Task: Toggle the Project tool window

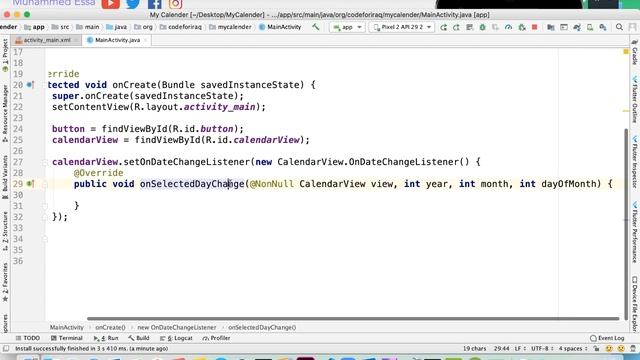Action: [5, 56]
